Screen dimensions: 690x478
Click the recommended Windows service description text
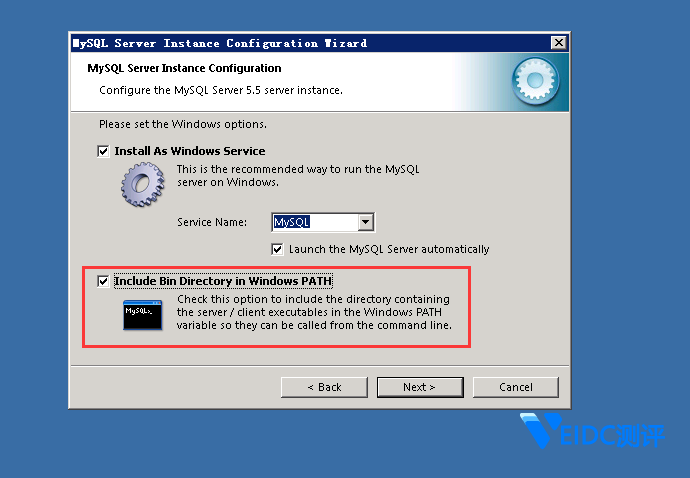[298, 176]
